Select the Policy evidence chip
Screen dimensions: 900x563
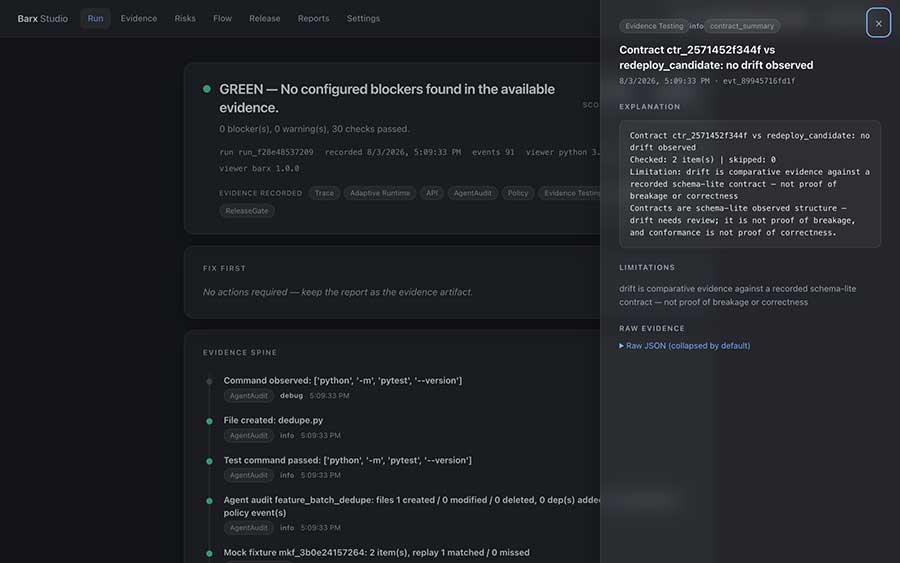(x=517, y=193)
